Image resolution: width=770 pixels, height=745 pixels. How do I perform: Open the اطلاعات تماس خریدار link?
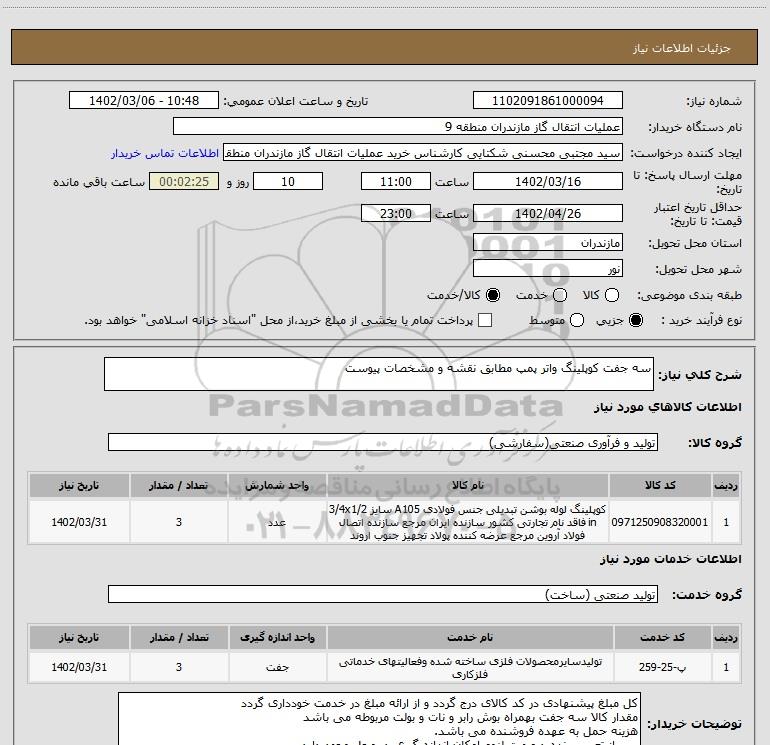pyautogui.click(x=165, y=153)
